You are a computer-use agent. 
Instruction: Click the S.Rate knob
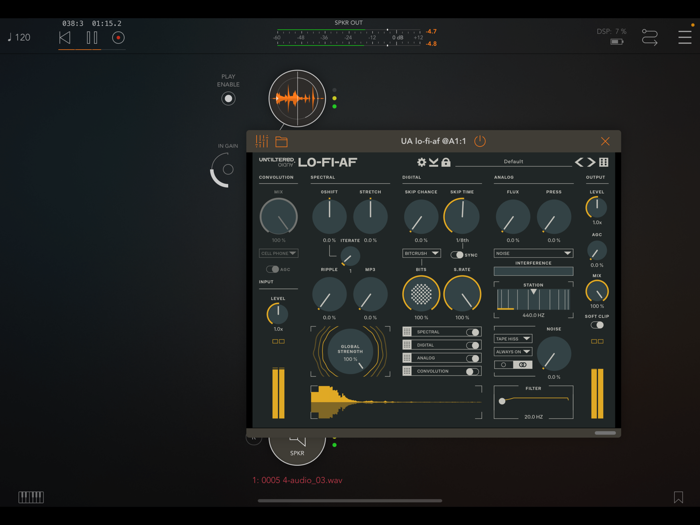click(x=462, y=294)
